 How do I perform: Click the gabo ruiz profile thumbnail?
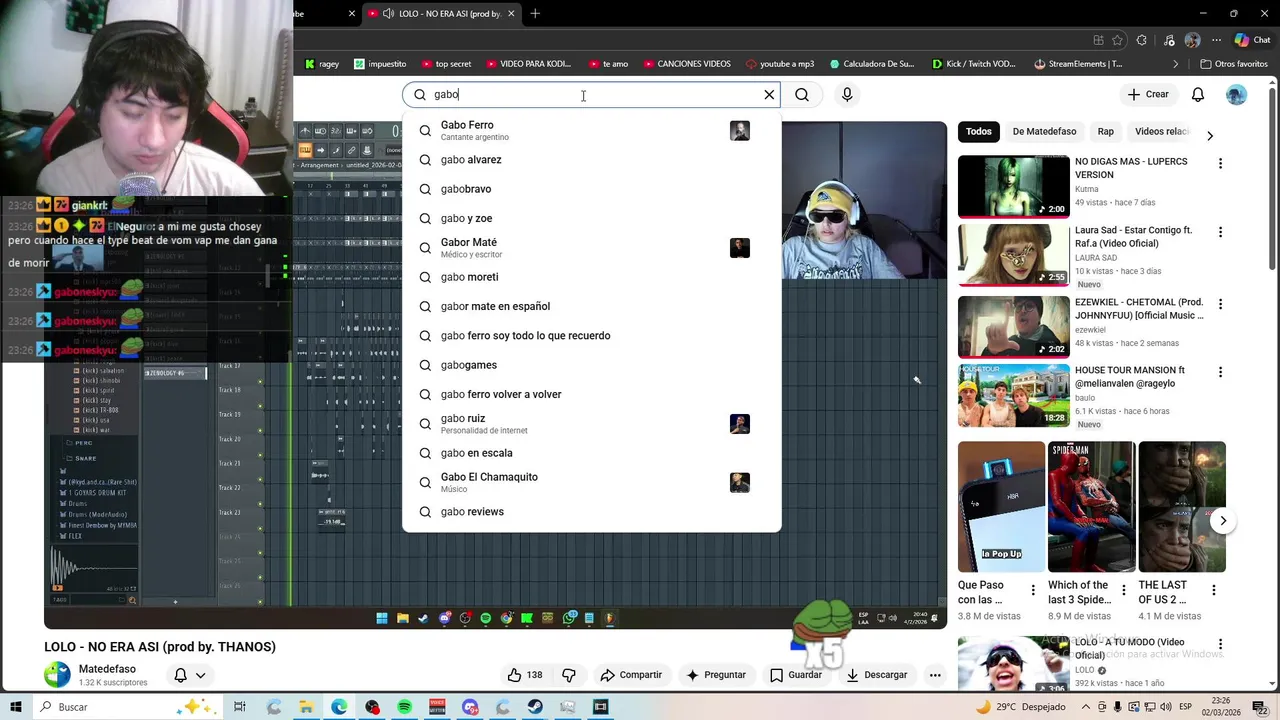click(740, 424)
